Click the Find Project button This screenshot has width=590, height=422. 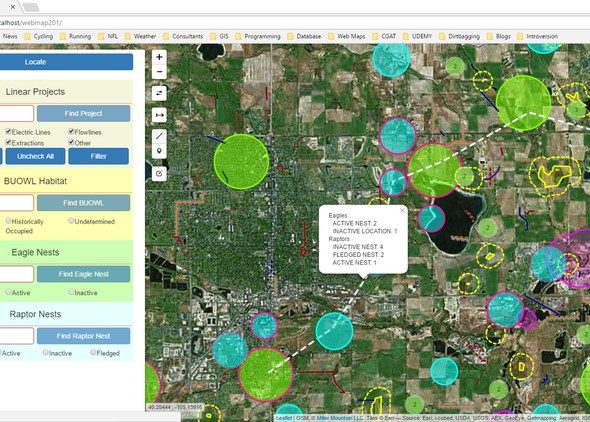tap(84, 113)
